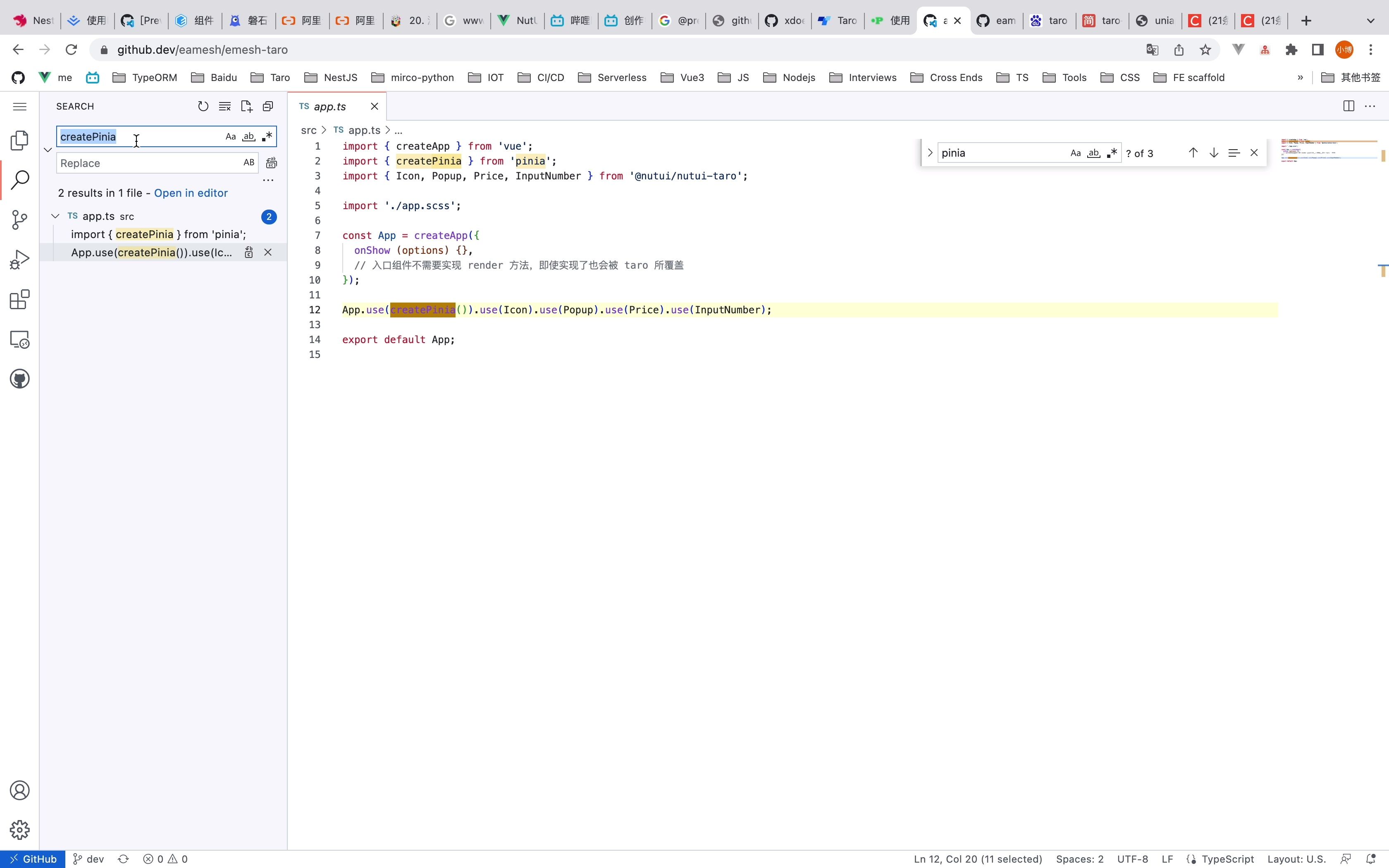Image resolution: width=1389 pixels, height=868 pixels.
Task: Toggle Preserve Case in Replace field
Action: 249,163
